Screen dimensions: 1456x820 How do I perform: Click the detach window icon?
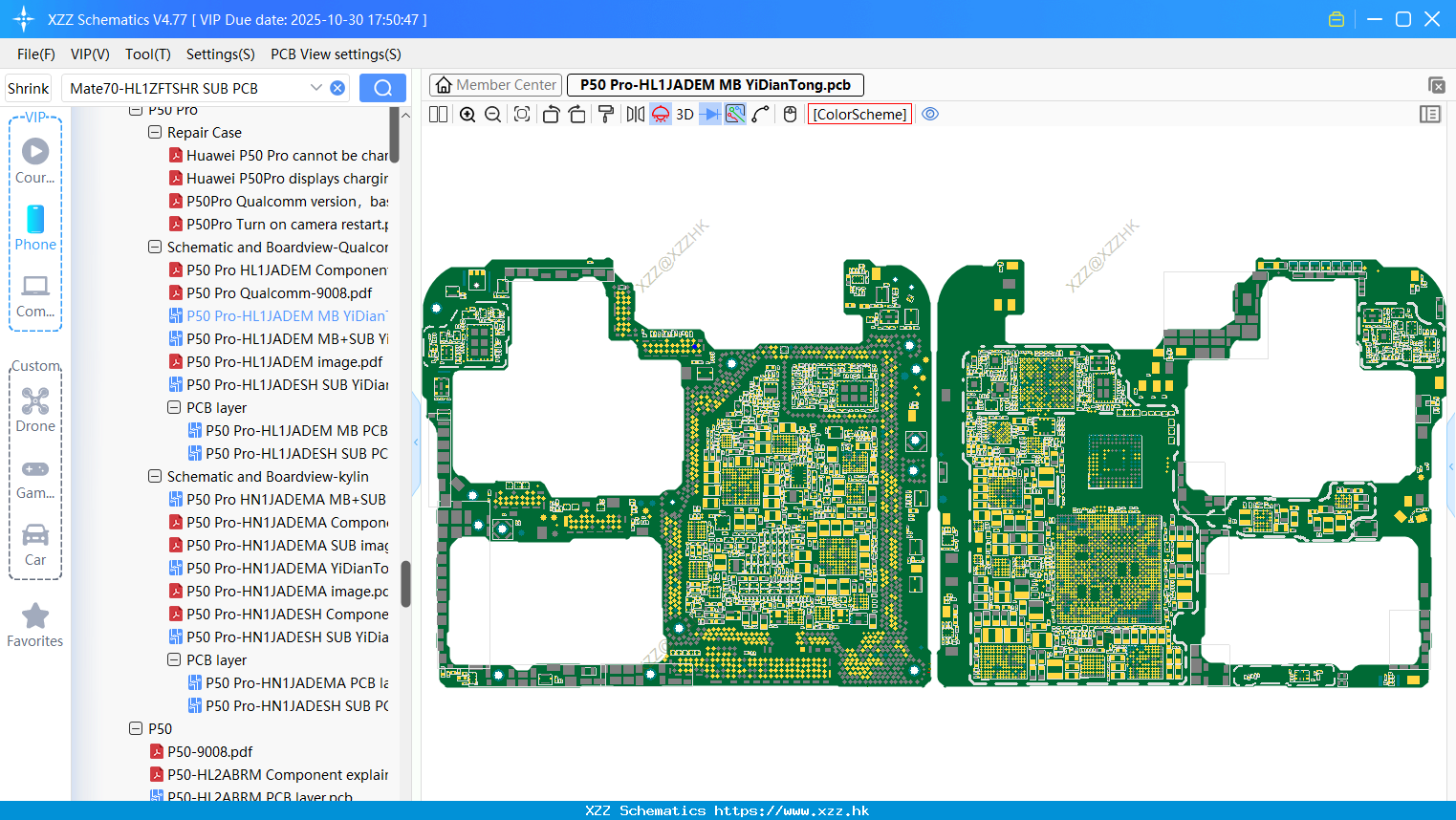(1436, 85)
